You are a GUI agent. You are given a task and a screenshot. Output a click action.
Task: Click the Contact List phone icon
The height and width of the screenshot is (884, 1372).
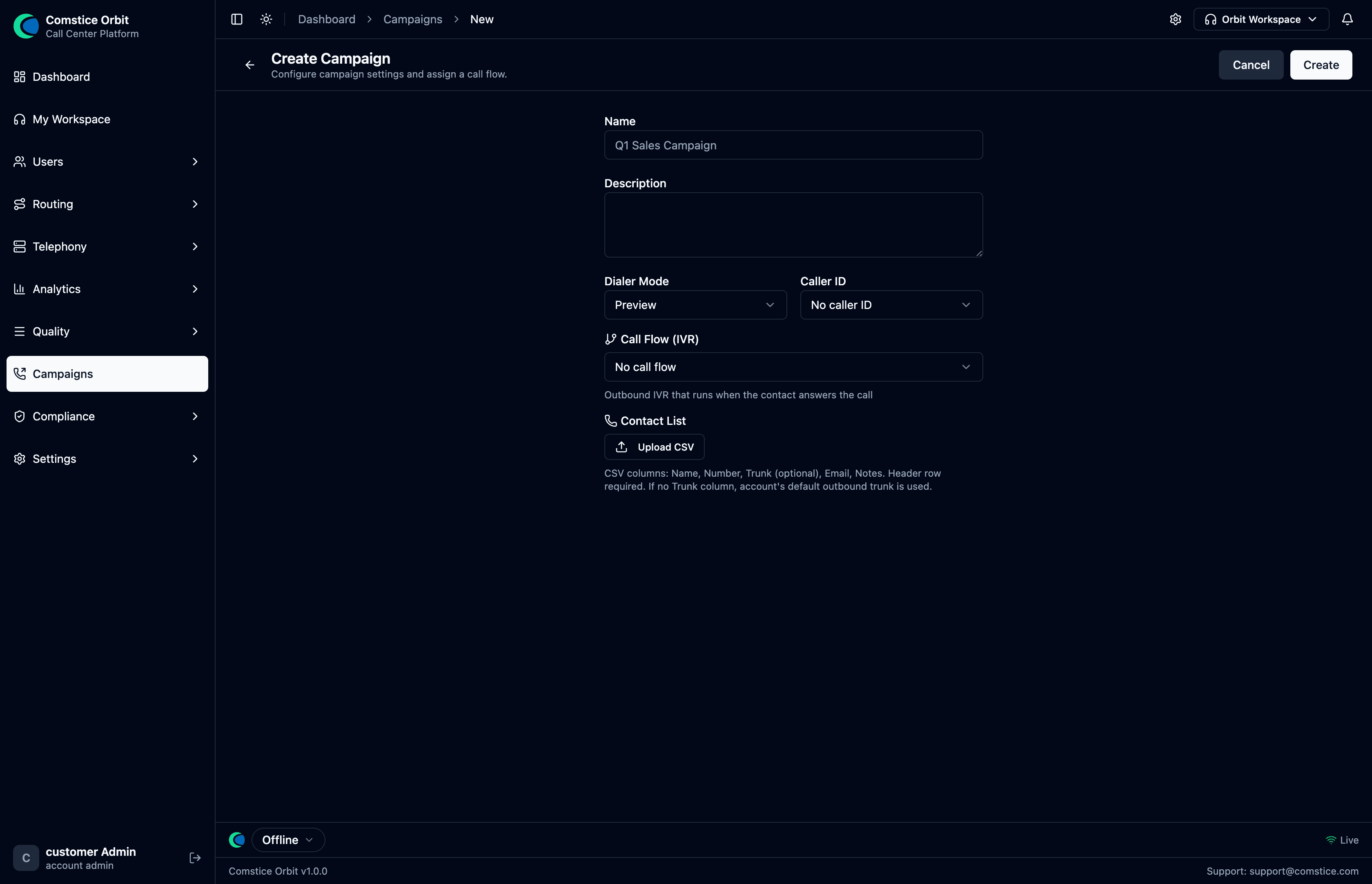[610, 421]
